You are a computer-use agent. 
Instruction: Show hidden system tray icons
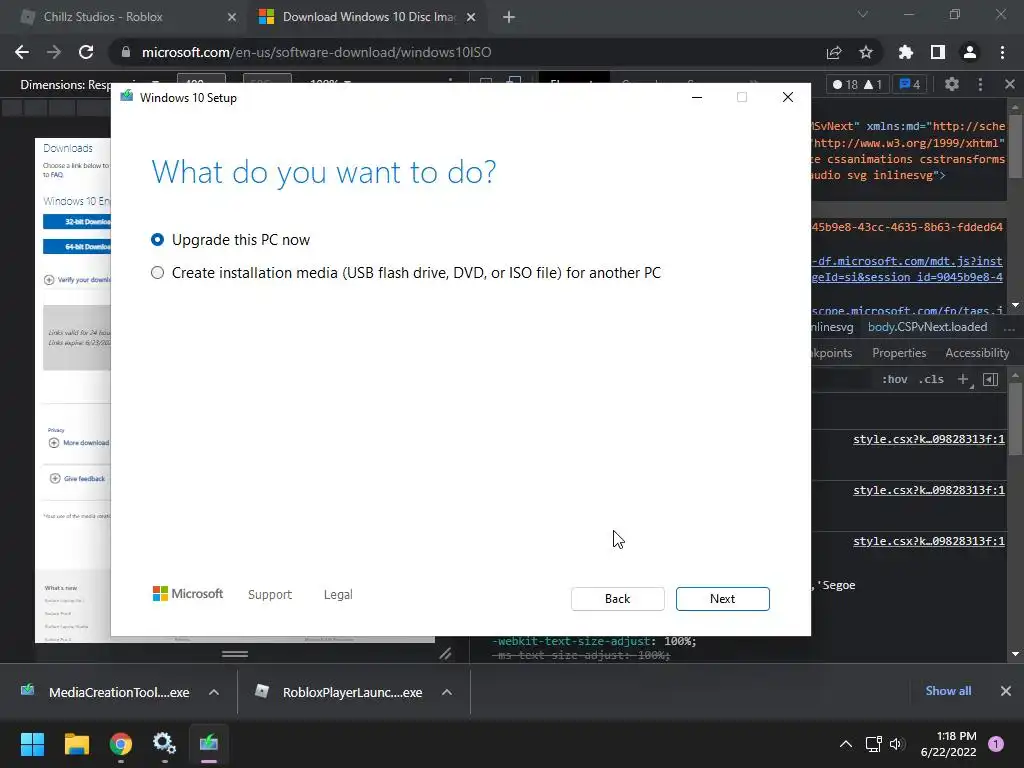click(845, 744)
